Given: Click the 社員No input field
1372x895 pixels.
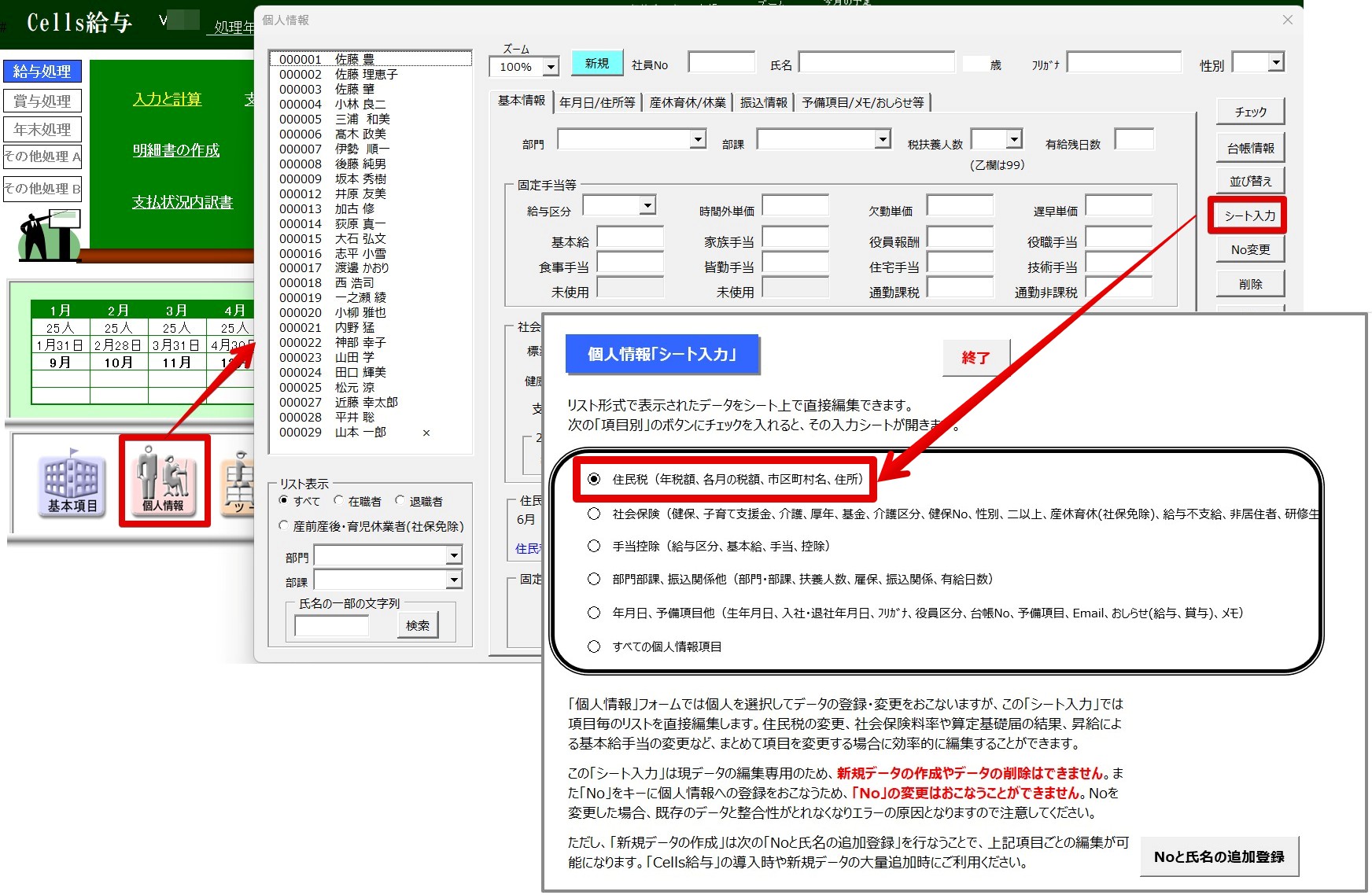Looking at the screenshot, I should pos(721,63).
